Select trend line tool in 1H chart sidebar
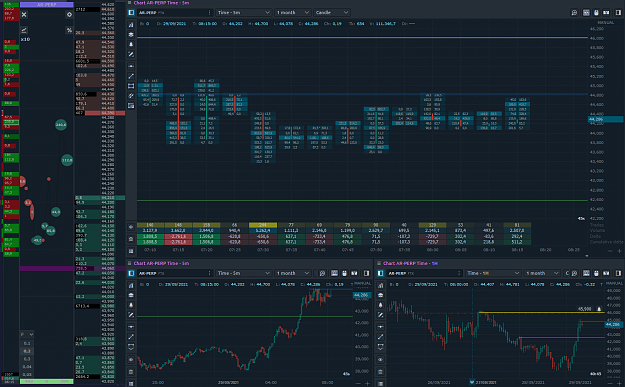625x387 pixels. pos(381,337)
